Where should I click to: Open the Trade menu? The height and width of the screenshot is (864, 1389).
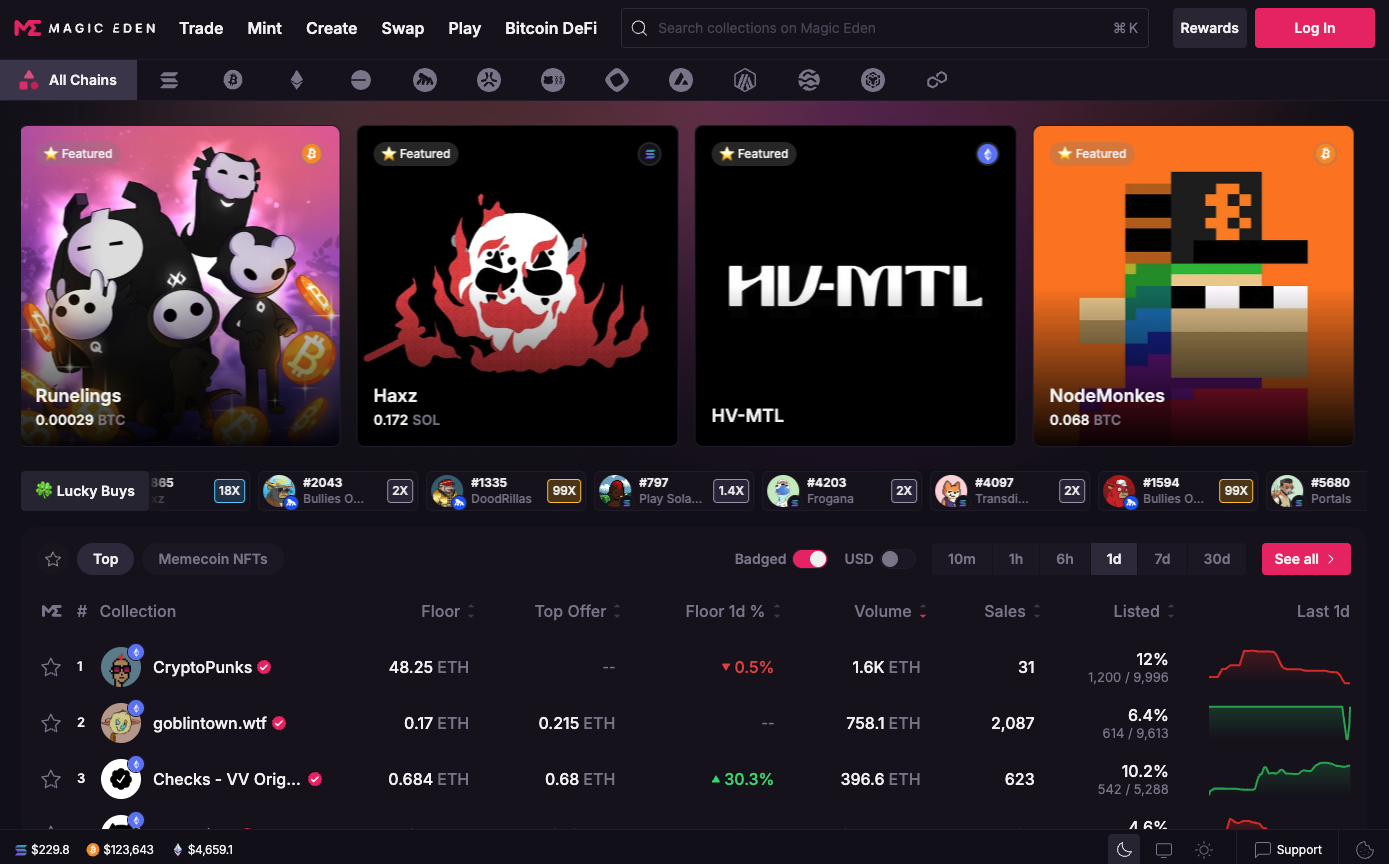(x=201, y=28)
